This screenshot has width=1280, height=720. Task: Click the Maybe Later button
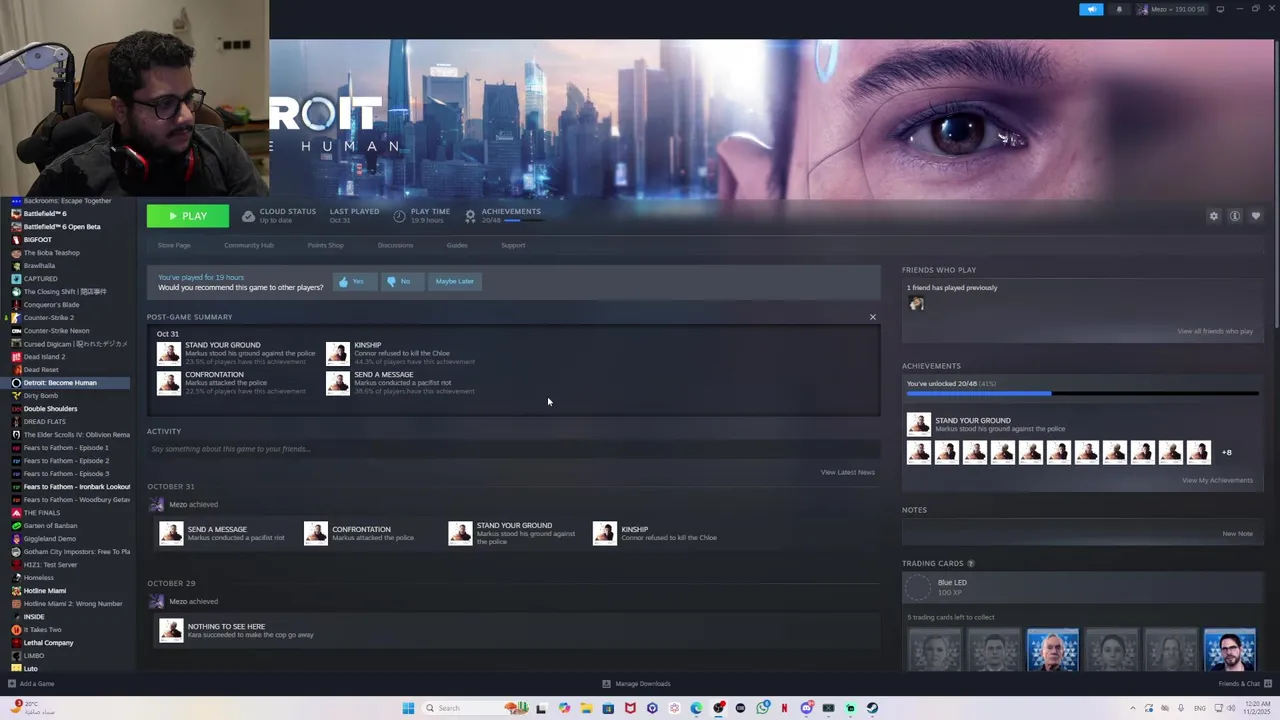454,281
